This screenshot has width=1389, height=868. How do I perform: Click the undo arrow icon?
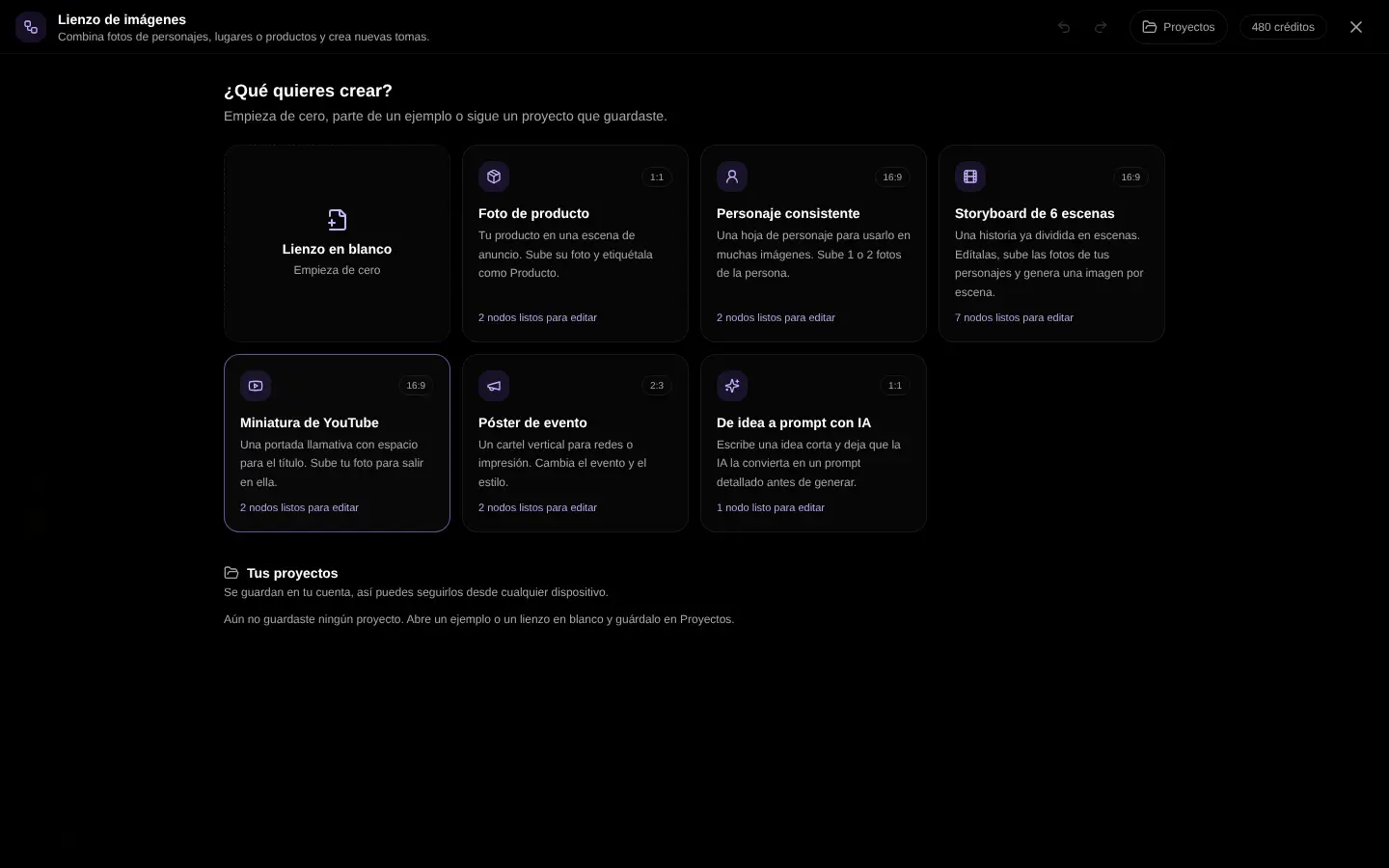1064,27
